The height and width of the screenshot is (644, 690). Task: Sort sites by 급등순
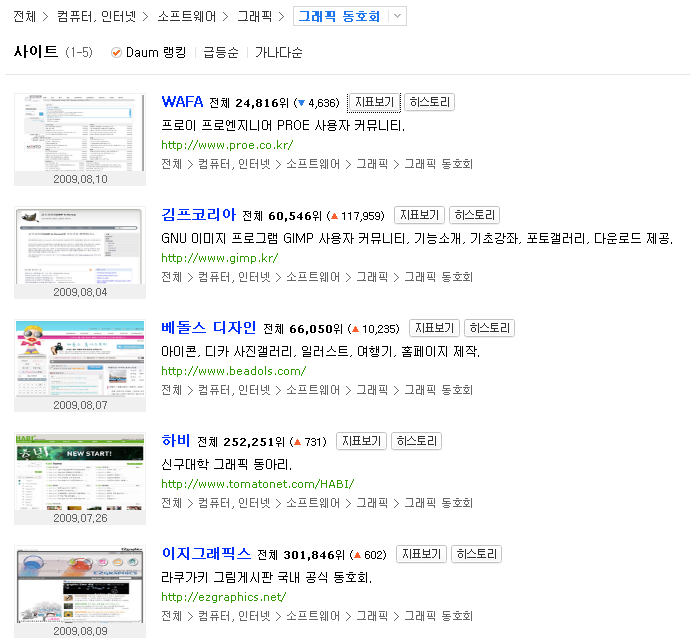221,52
